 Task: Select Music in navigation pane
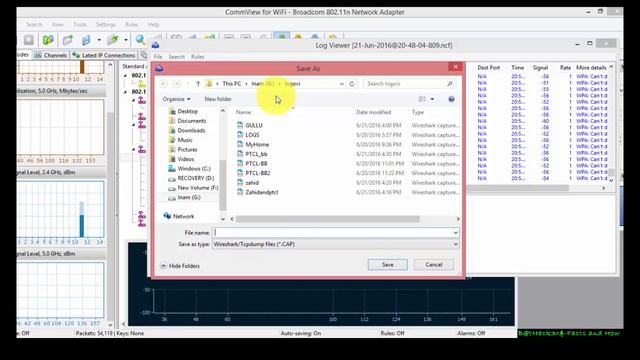(184, 140)
